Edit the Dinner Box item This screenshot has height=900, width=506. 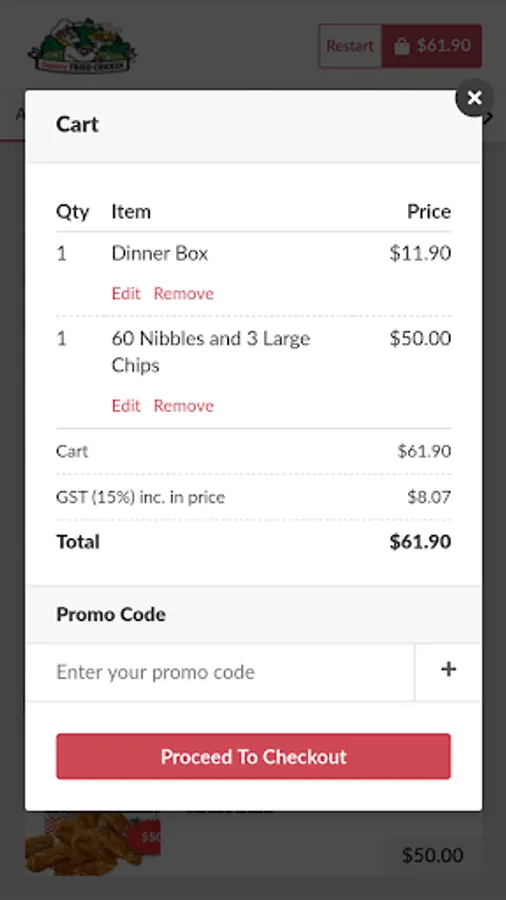pyautogui.click(x=126, y=293)
